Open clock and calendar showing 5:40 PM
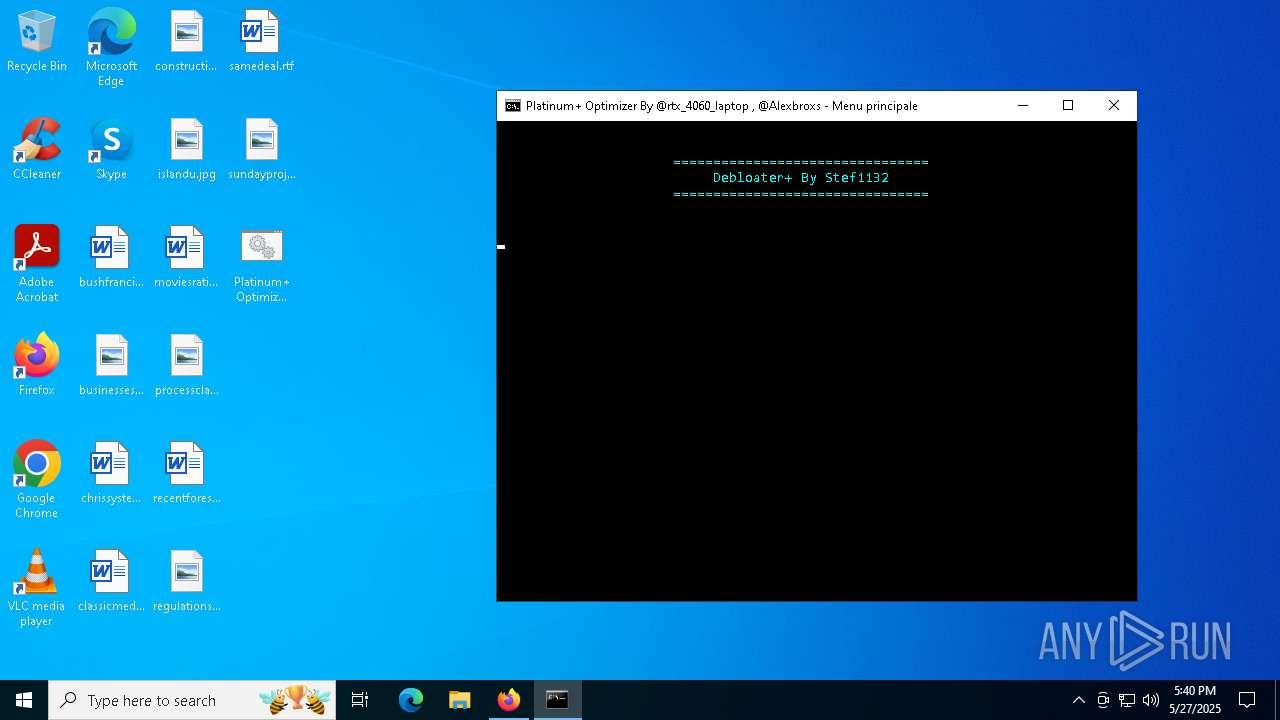The height and width of the screenshot is (720, 1280). (x=1195, y=700)
